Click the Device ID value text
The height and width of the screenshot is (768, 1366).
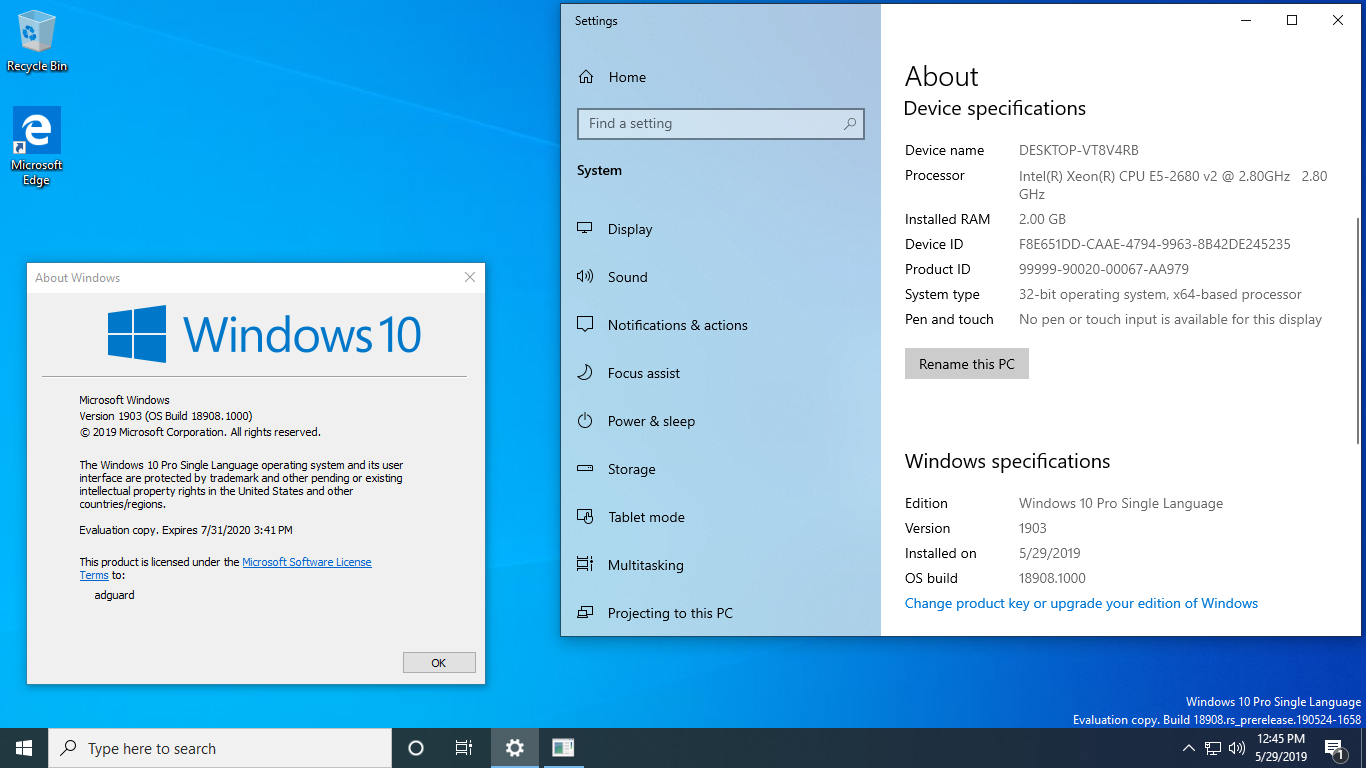(x=1155, y=244)
